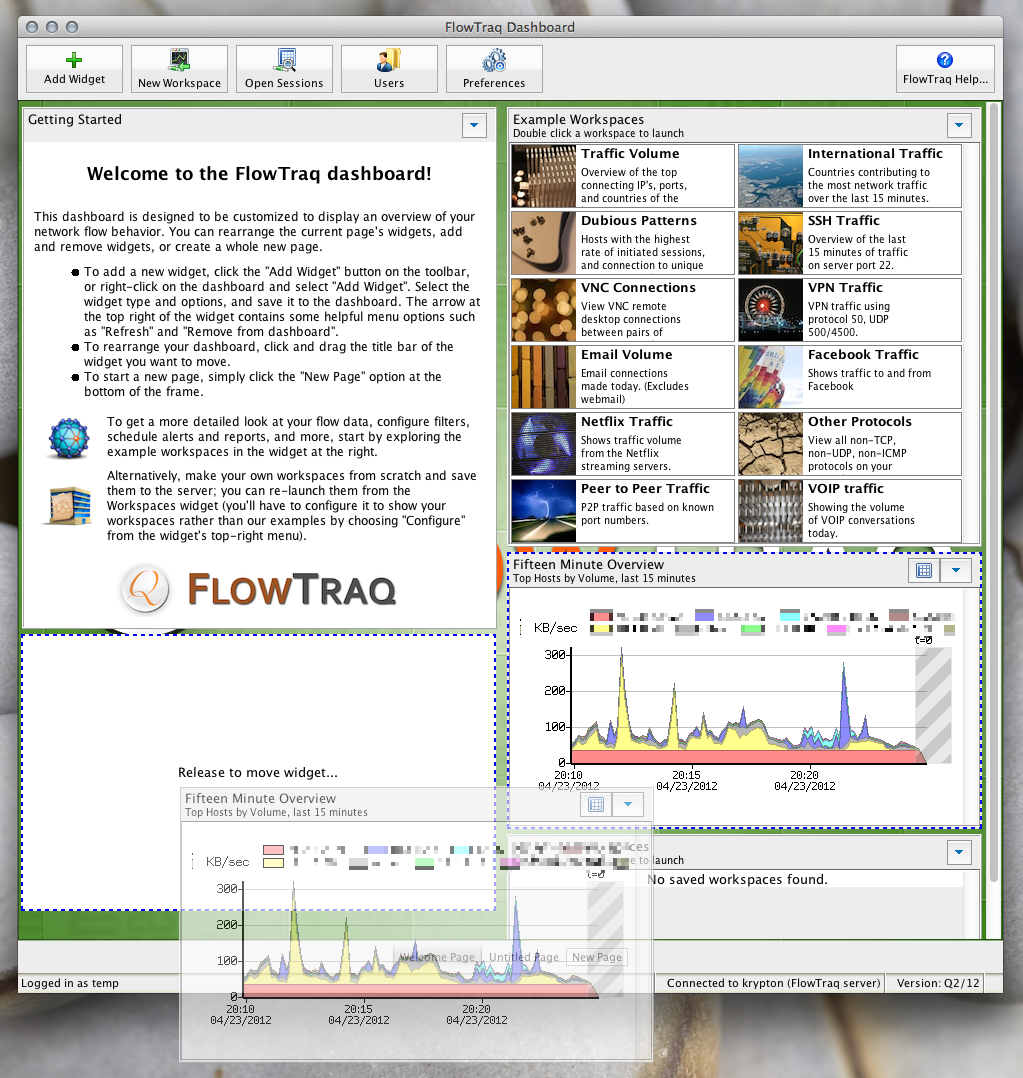Click the 'No saved workspaces found.' message
Image resolution: width=1023 pixels, height=1078 pixels.
coord(737,879)
